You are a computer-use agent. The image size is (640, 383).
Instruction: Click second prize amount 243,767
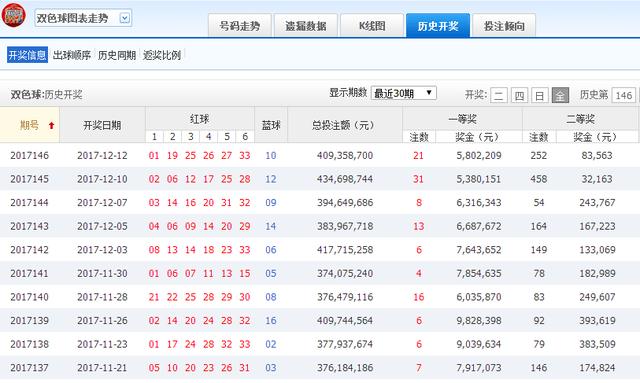point(597,203)
